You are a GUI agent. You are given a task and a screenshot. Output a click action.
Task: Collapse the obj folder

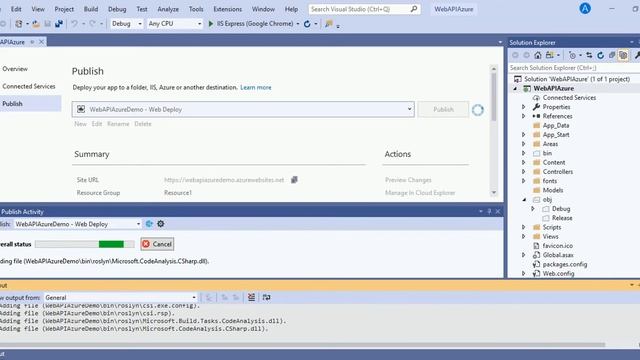click(524, 200)
